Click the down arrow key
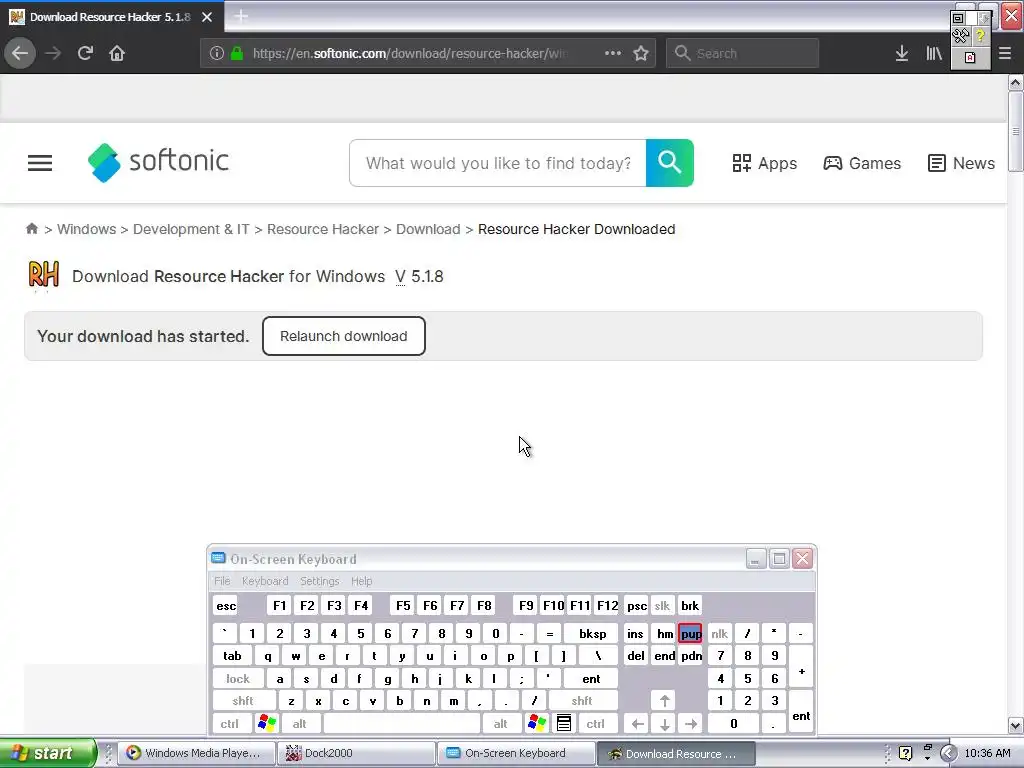Viewport: 1024px width, 768px height. click(664, 724)
